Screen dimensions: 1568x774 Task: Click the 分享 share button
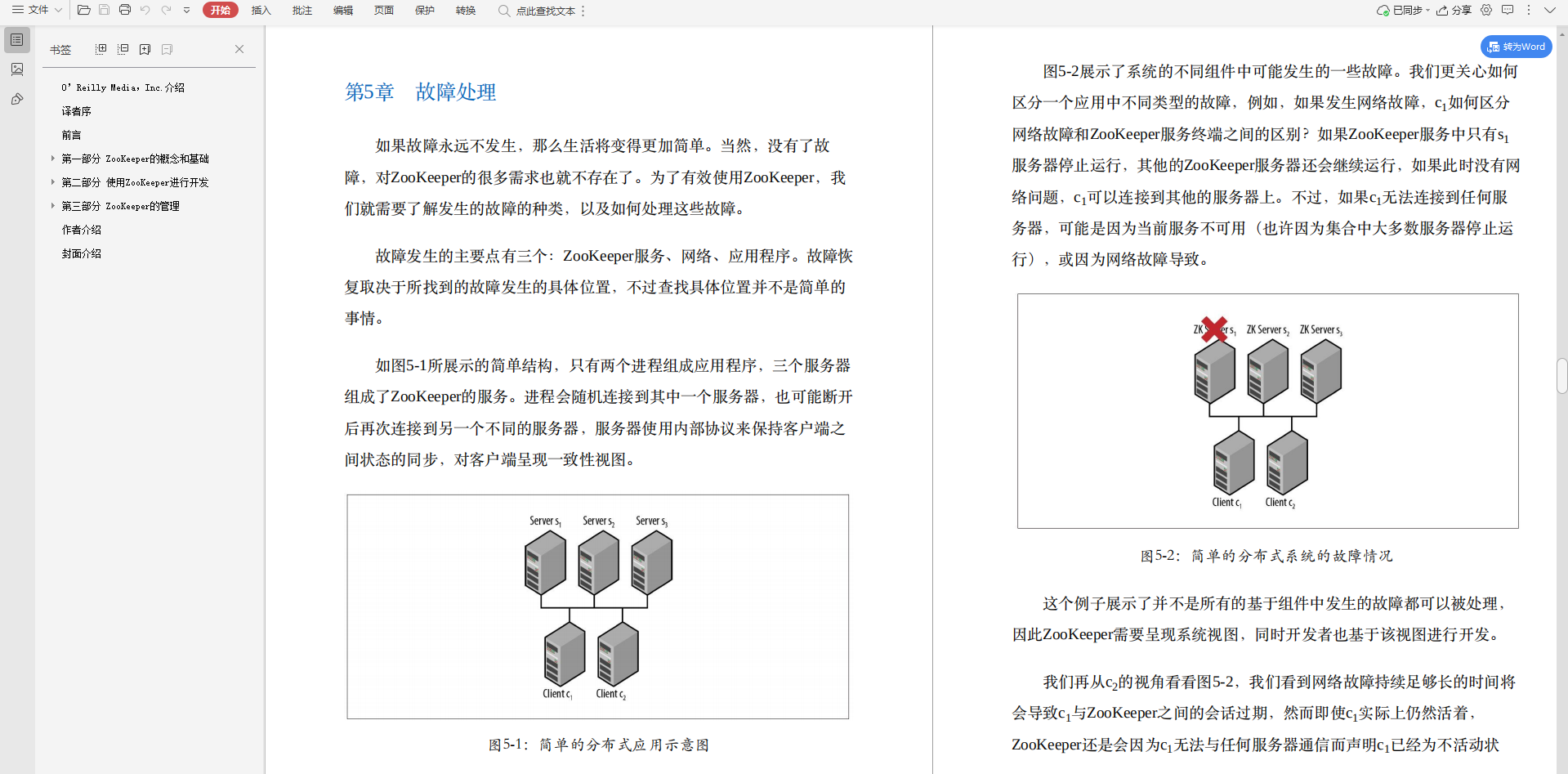click(x=1454, y=10)
